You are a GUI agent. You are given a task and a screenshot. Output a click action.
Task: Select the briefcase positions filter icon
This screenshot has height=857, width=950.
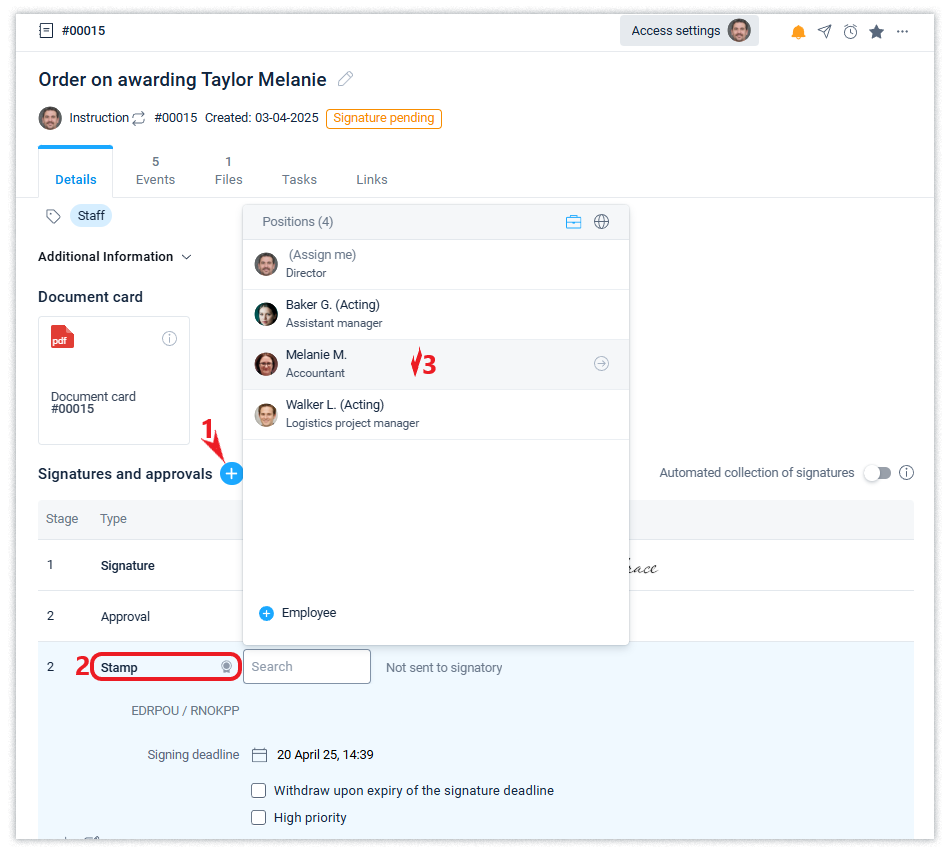573,222
